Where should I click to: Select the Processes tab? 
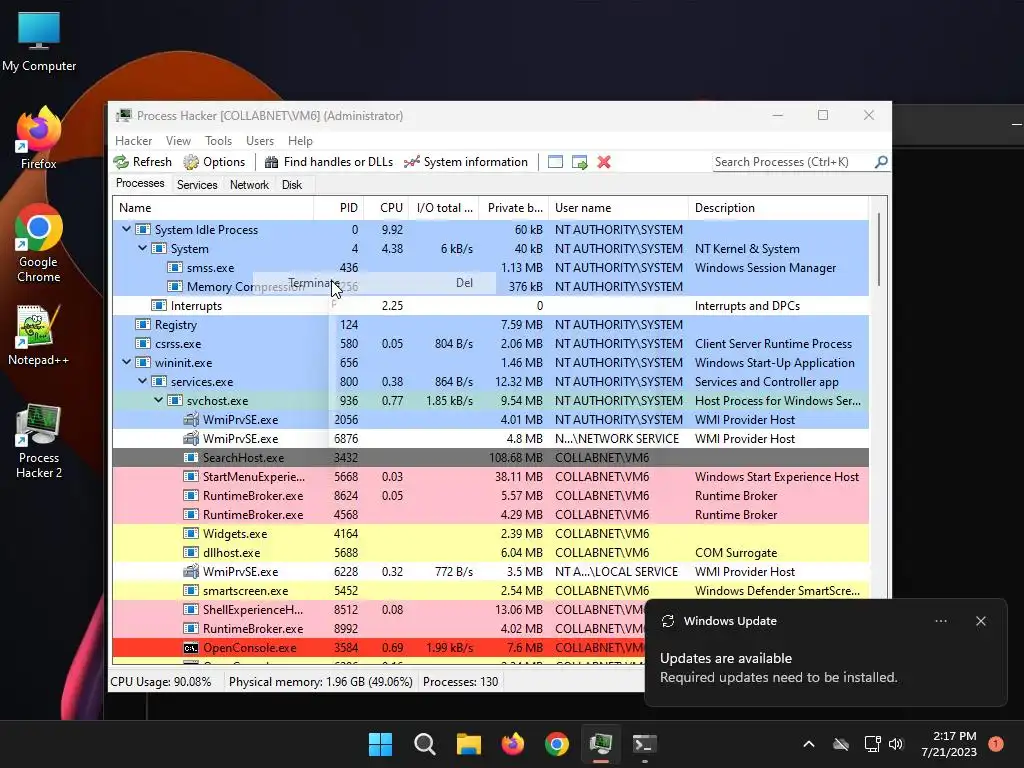140,184
